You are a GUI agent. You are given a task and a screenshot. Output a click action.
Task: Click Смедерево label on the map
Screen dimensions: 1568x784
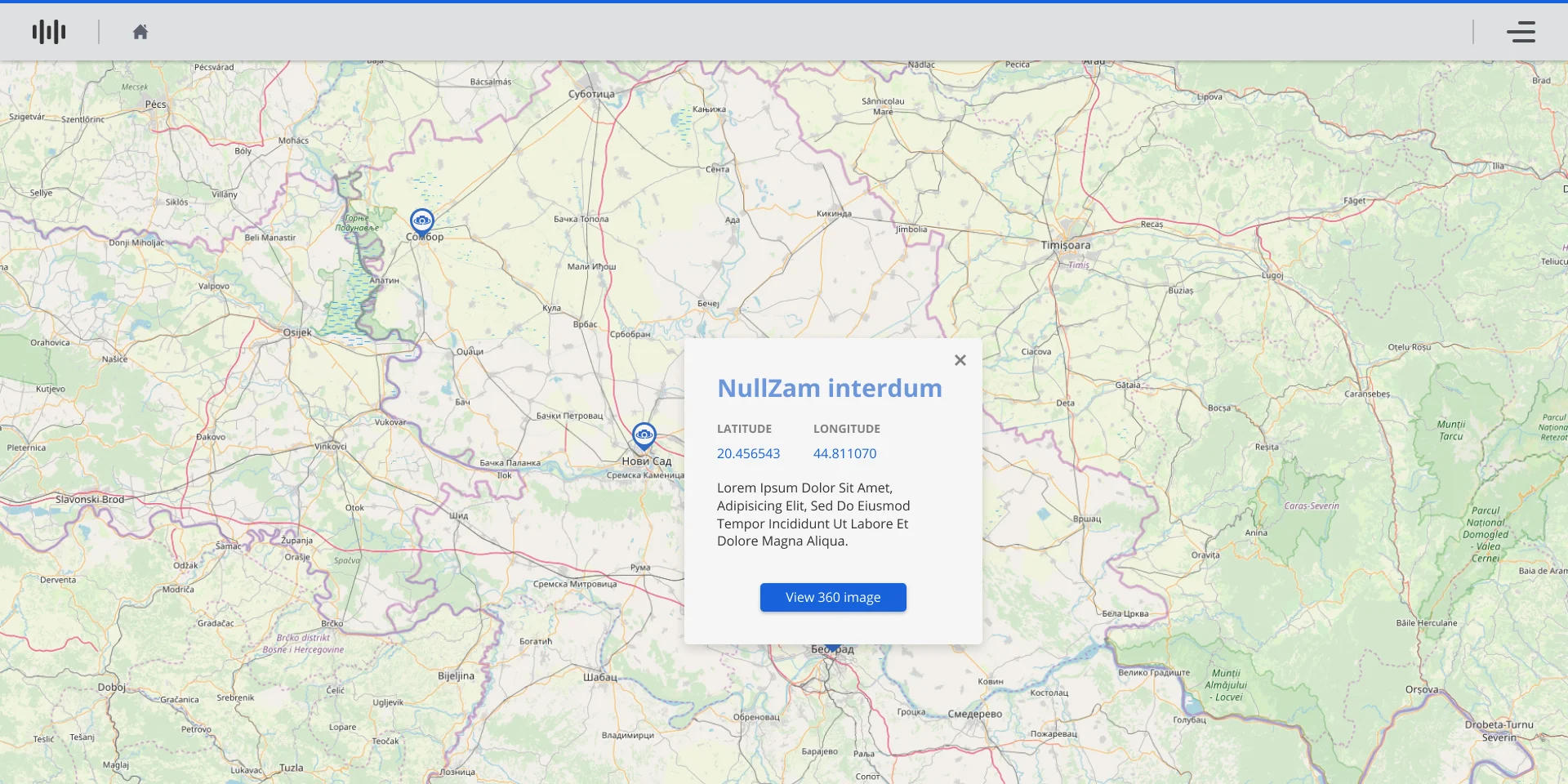point(974,714)
